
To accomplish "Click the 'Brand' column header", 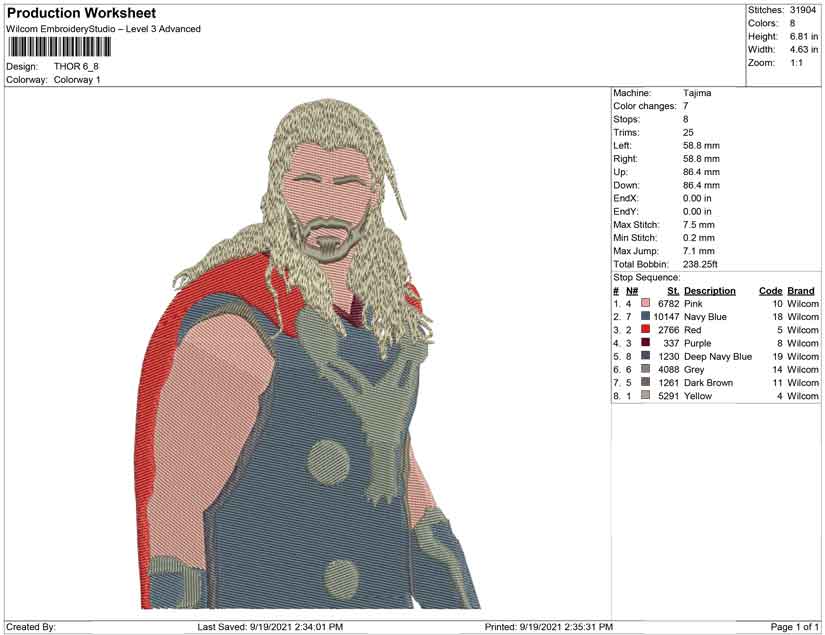I will click(x=801, y=291).
